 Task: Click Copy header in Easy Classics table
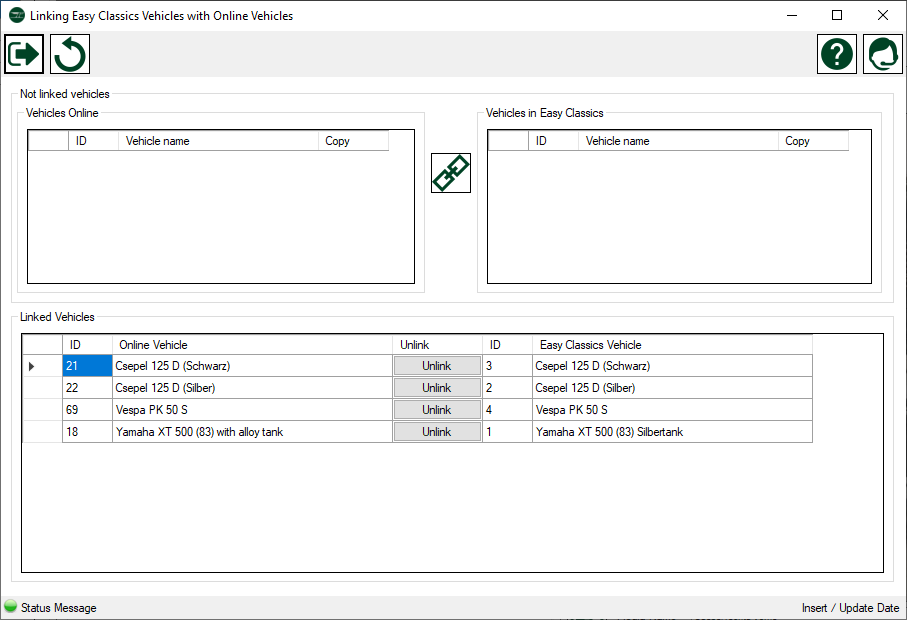(813, 141)
